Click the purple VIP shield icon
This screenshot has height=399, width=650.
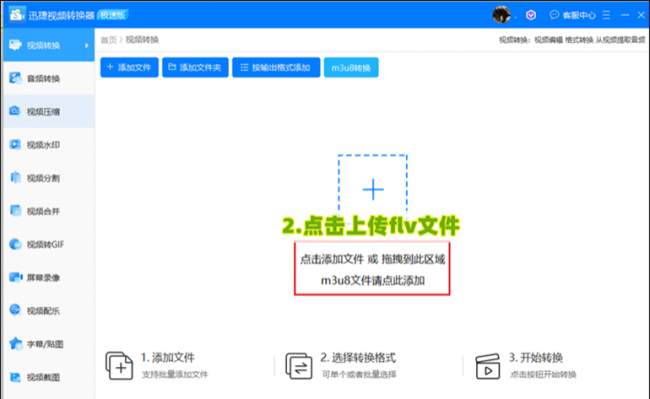(x=531, y=15)
